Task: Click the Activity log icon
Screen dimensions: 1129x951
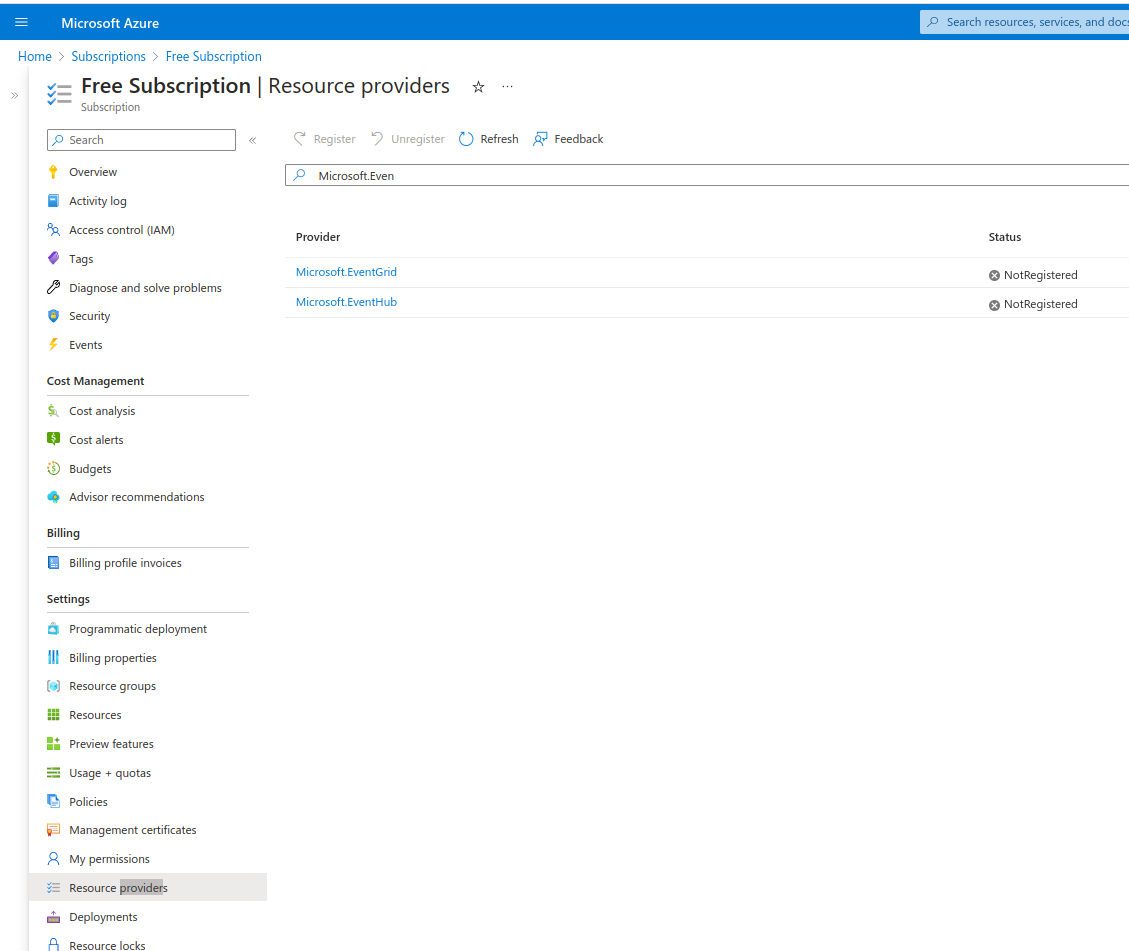Action: 53,201
